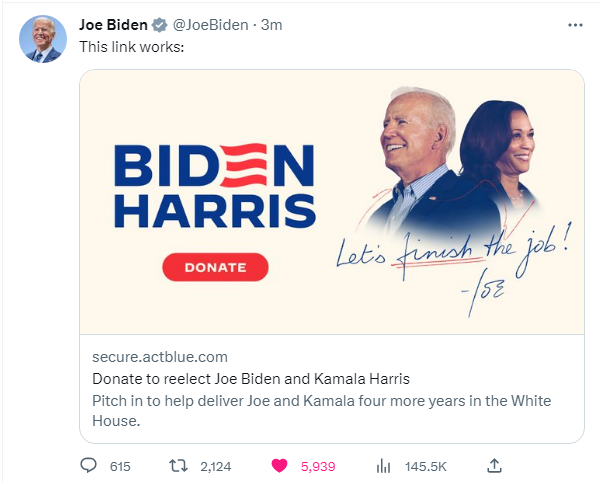Click the 2,124 retweets count
The width and height of the screenshot is (601, 482).
click(216, 467)
